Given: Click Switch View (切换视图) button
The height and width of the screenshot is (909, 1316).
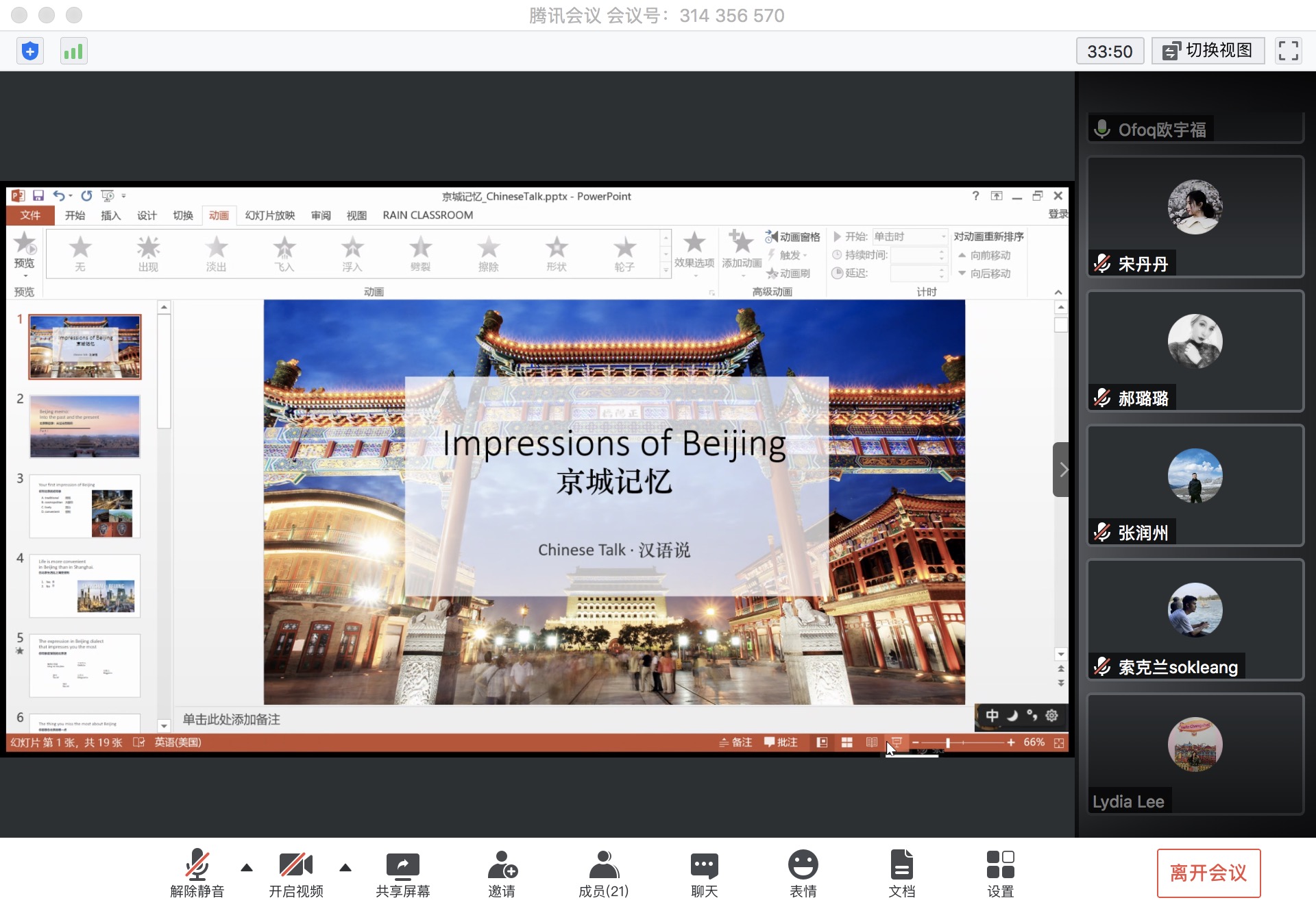Looking at the screenshot, I should [1208, 51].
